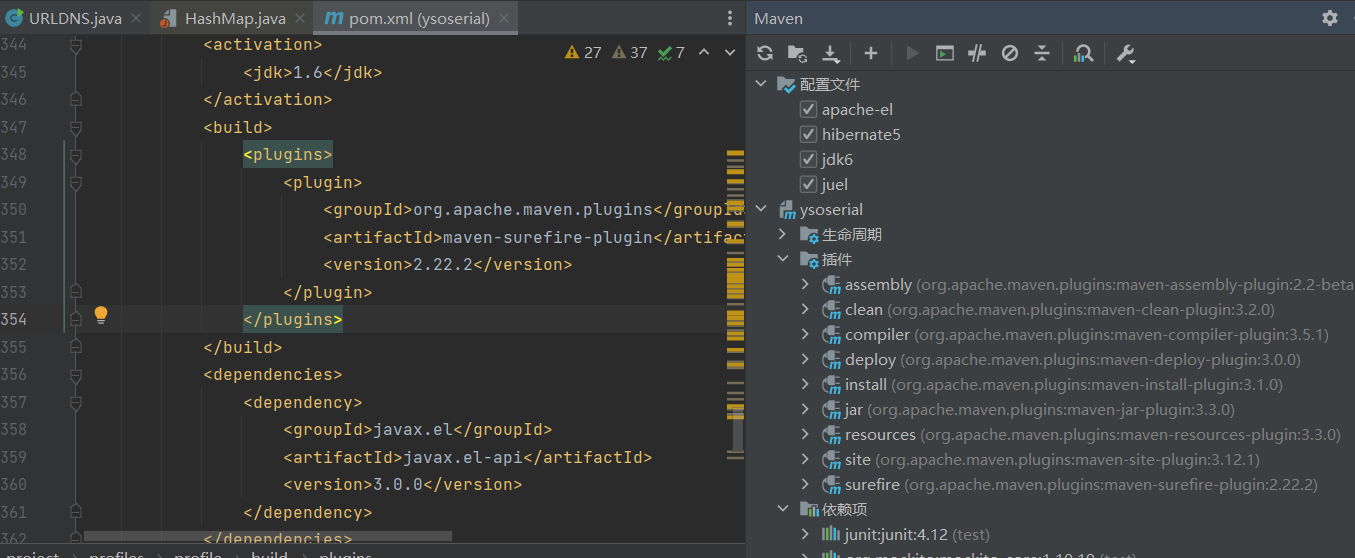Click the 27 warnings indicator
This screenshot has width=1355, height=558.
click(583, 52)
